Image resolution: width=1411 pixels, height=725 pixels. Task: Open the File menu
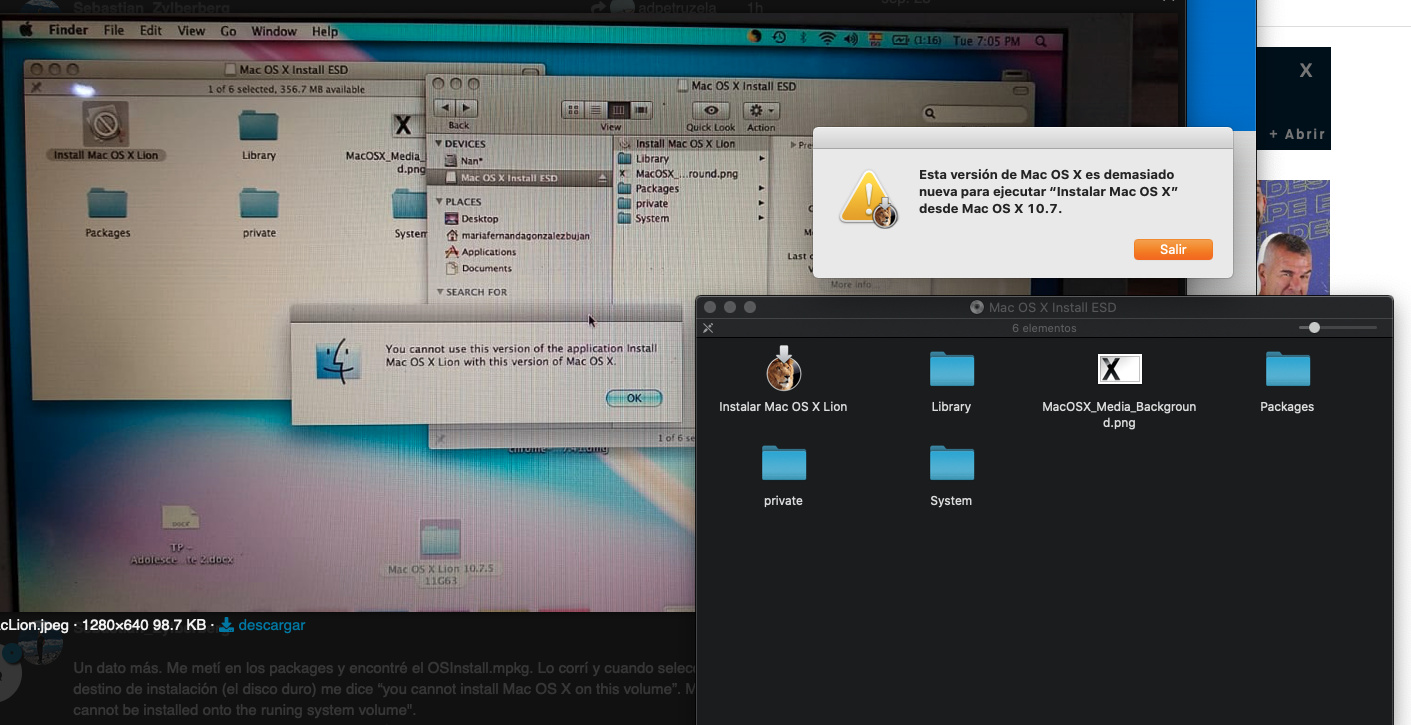(x=114, y=31)
